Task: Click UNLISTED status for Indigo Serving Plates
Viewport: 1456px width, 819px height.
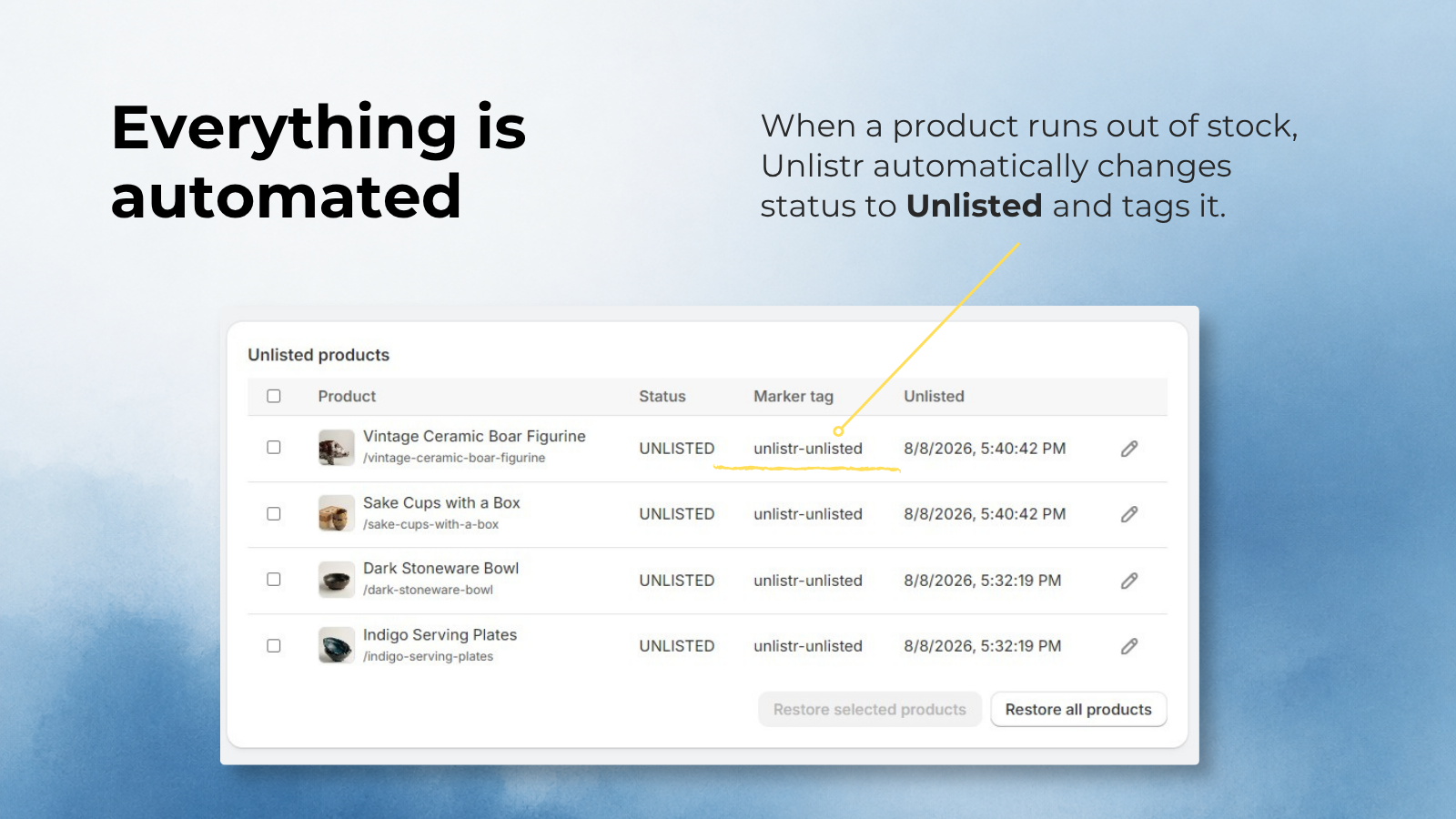Action: coord(677,646)
